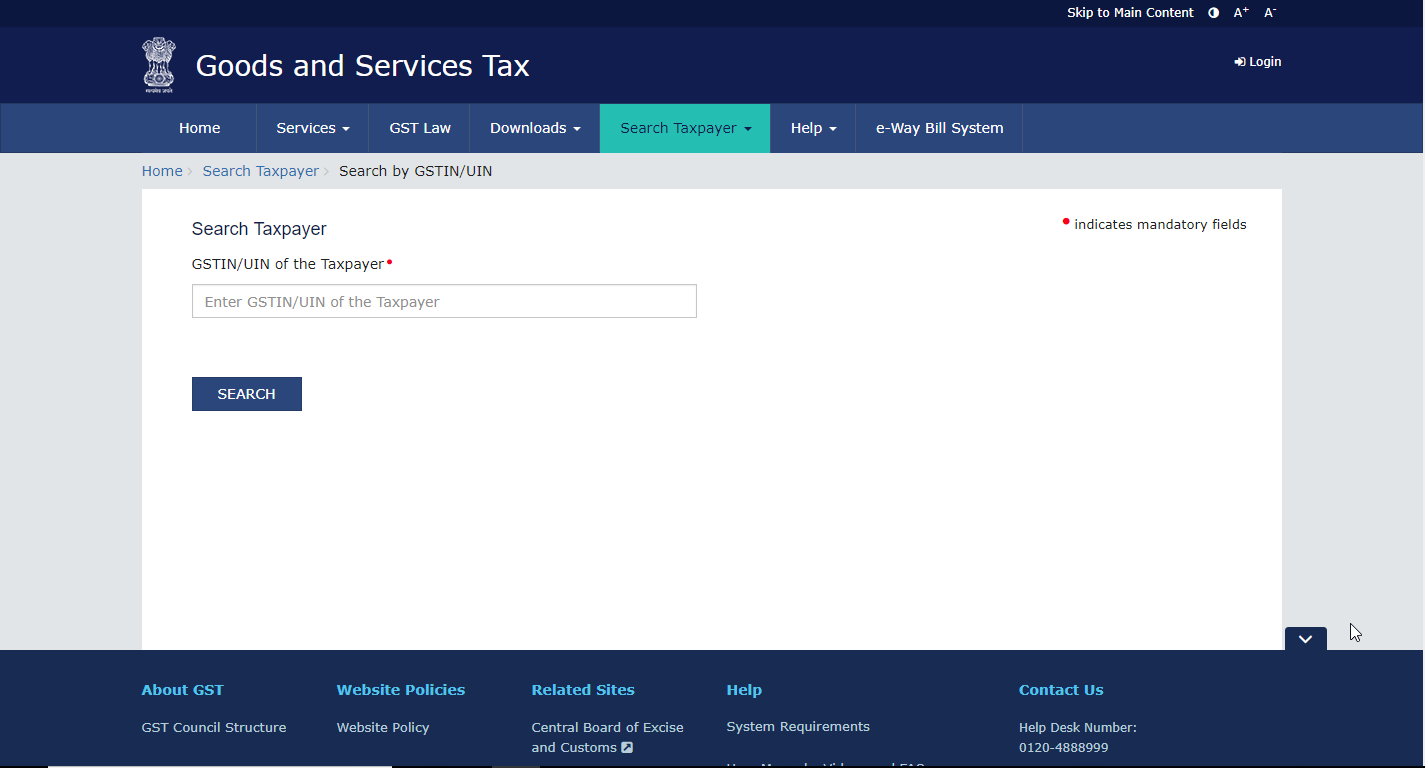This screenshot has height=768, width=1425.
Task: Click the scroll-down chevron above the footer
Action: click(x=1304, y=638)
